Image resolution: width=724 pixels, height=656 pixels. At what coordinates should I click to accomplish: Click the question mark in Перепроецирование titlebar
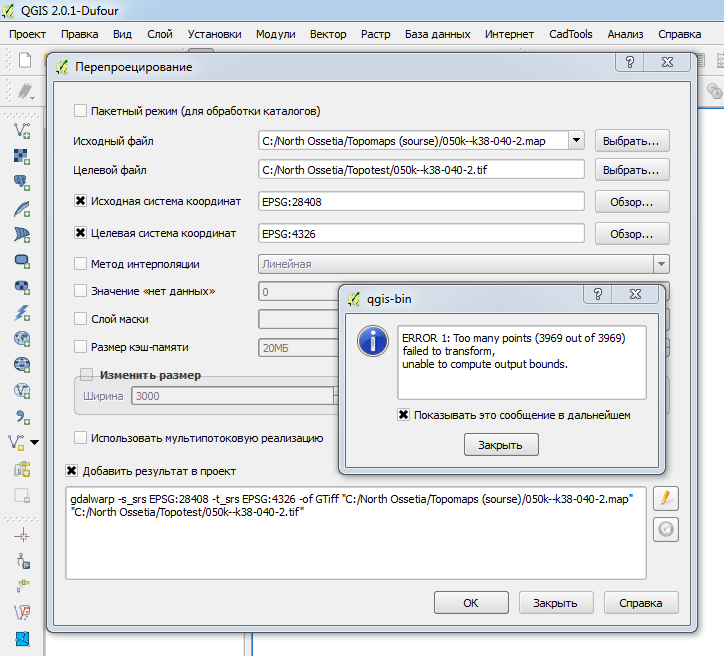[x=630, y=62]
